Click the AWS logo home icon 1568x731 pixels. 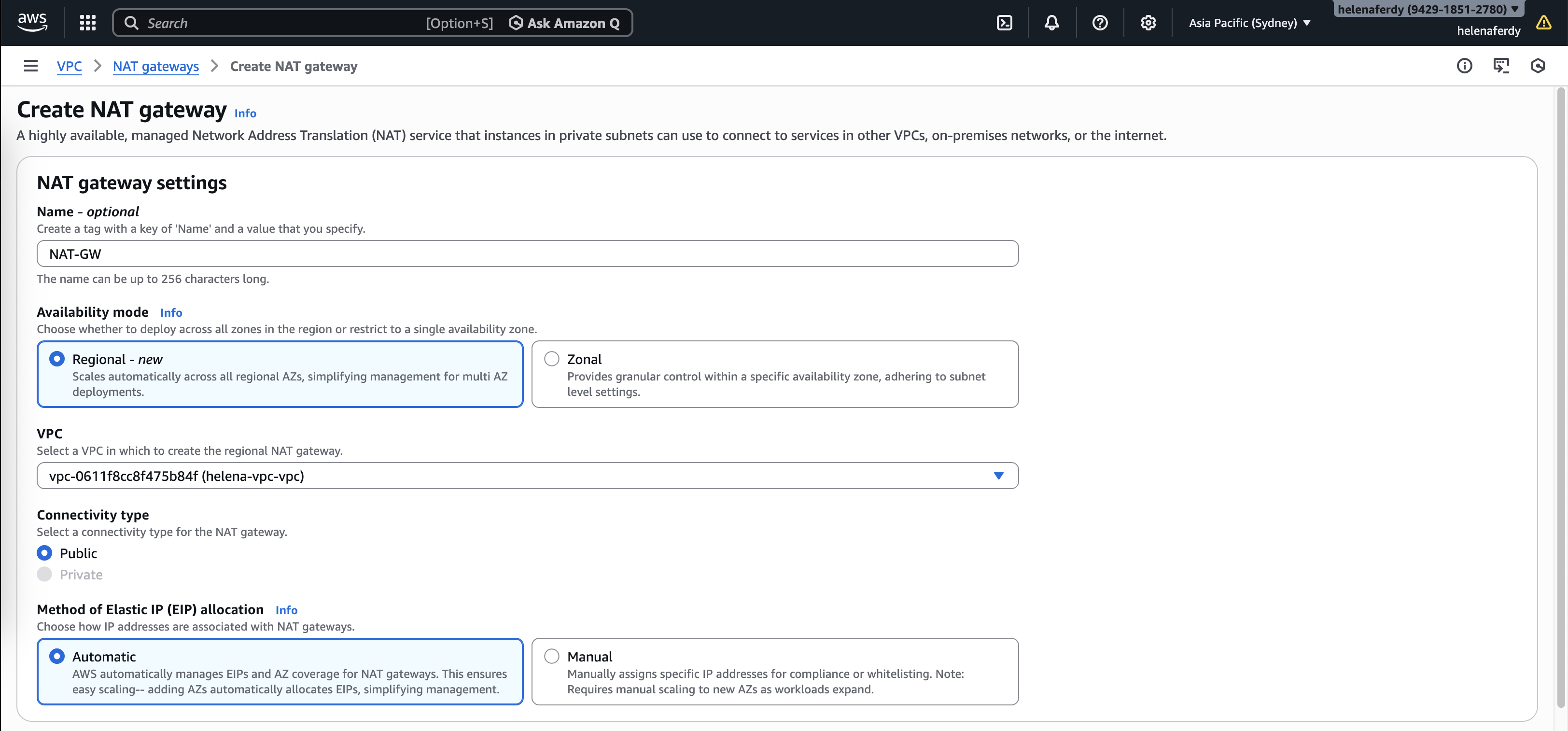pos(32,22)
